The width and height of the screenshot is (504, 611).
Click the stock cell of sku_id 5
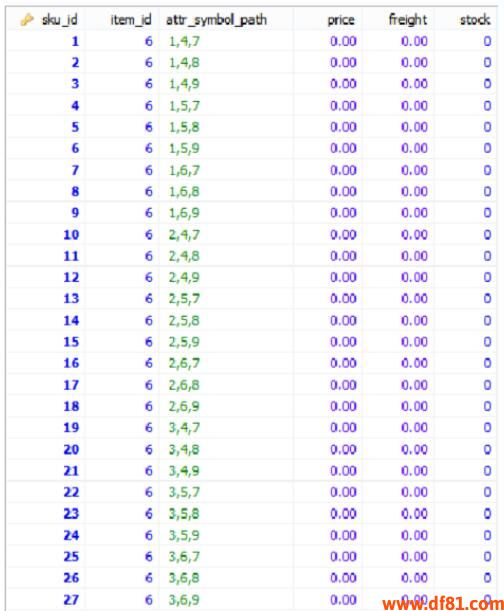pyautogui.click(x=487, y=127)
